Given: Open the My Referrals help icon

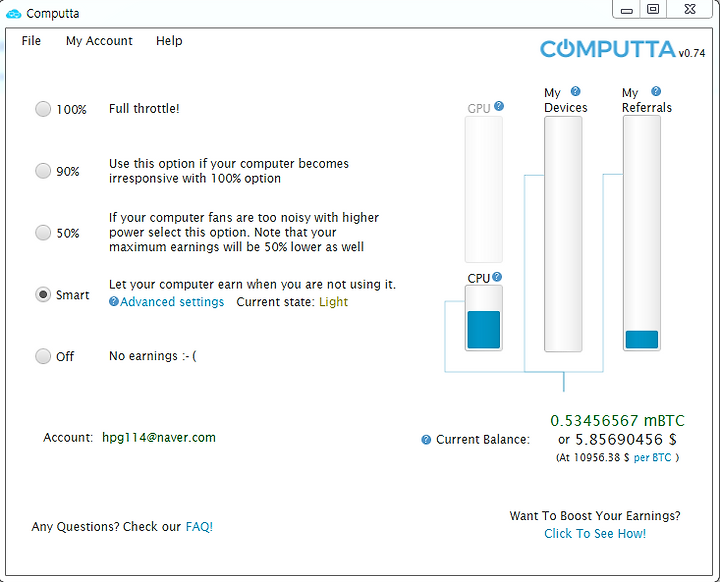Looking at the screenshot, I should coord(656,91).
